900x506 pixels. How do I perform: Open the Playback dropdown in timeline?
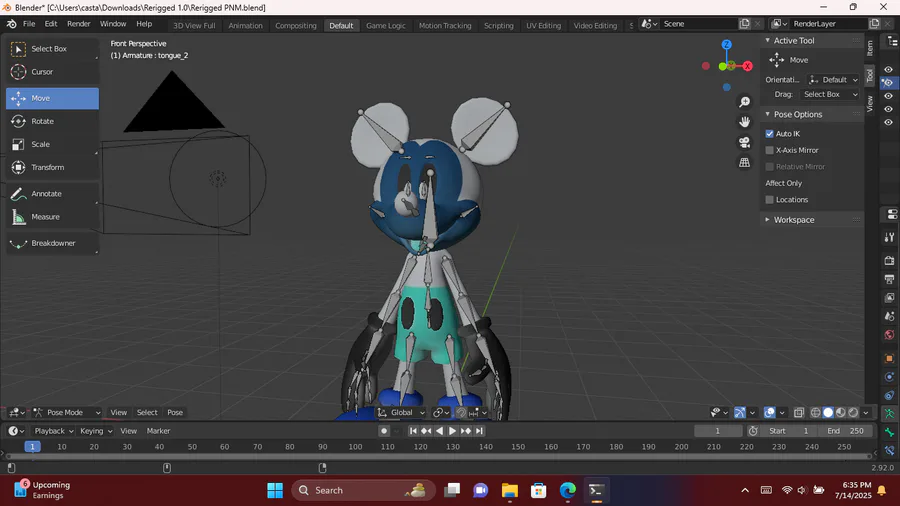click(54, 431)
